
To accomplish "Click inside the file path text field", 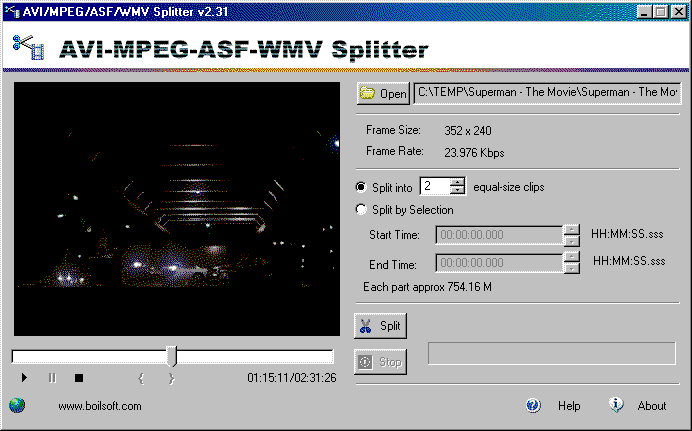I will coord(548,93).
